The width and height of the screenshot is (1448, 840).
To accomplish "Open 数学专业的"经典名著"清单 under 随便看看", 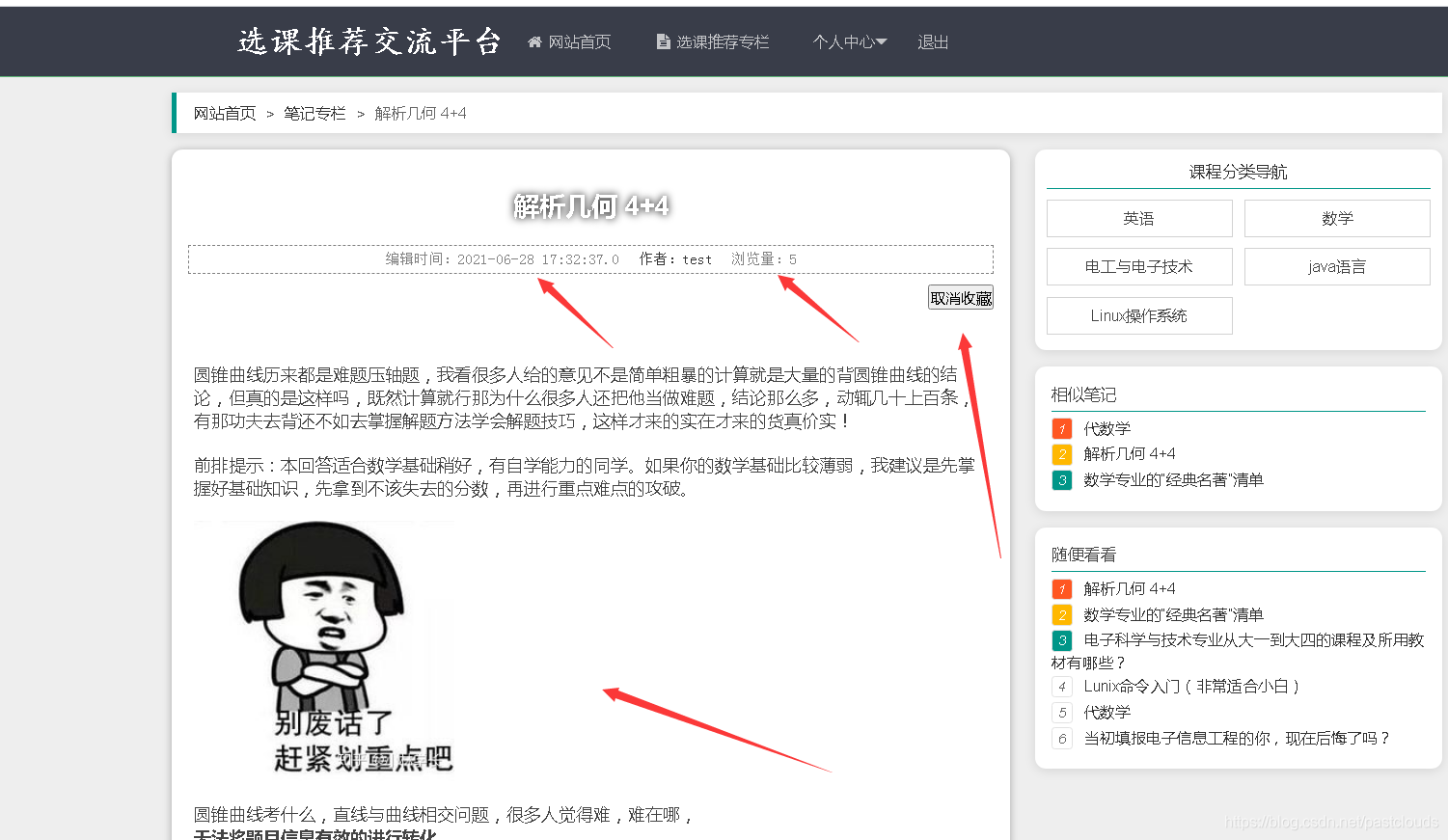I will point(1173,614).
